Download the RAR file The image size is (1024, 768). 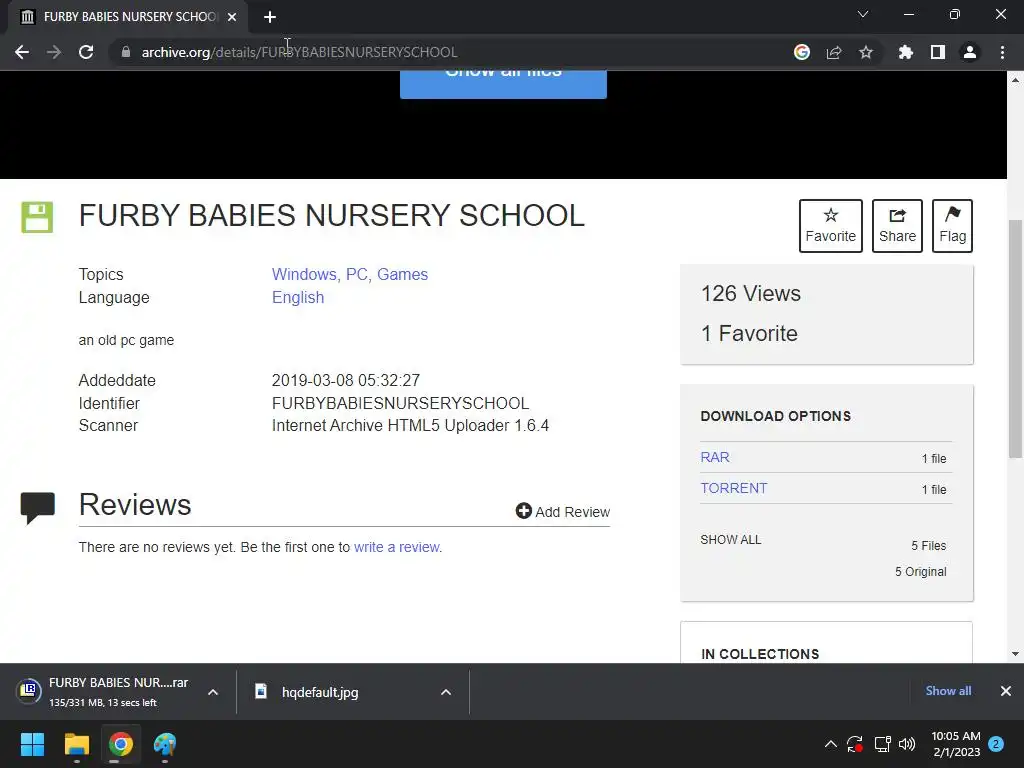(x=715, y=457)
